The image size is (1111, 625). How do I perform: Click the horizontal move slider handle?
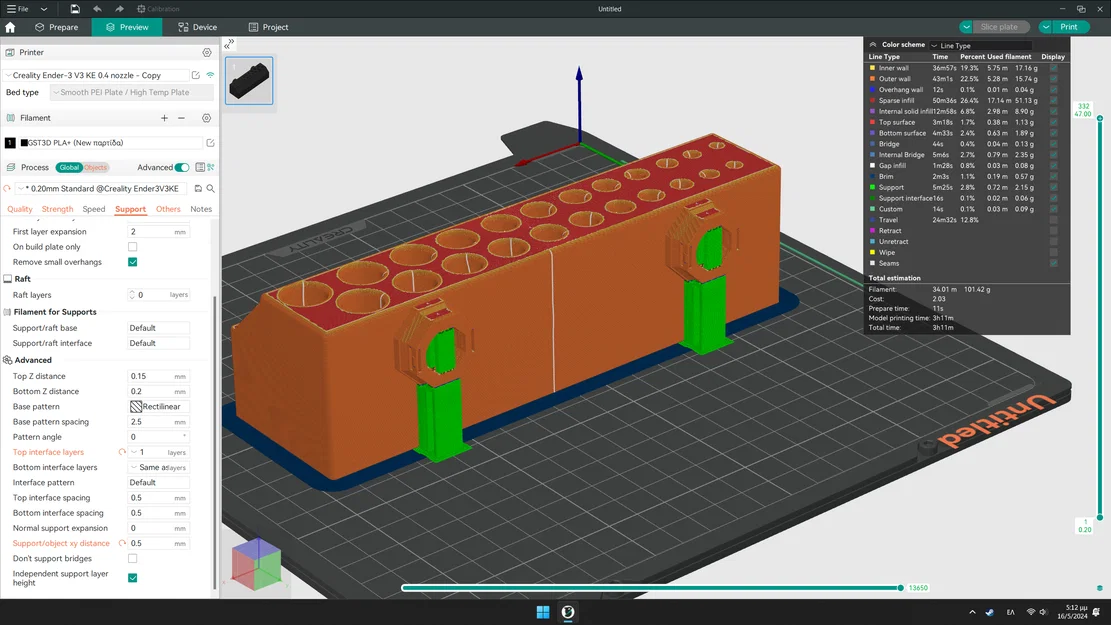tap(901, 587)
